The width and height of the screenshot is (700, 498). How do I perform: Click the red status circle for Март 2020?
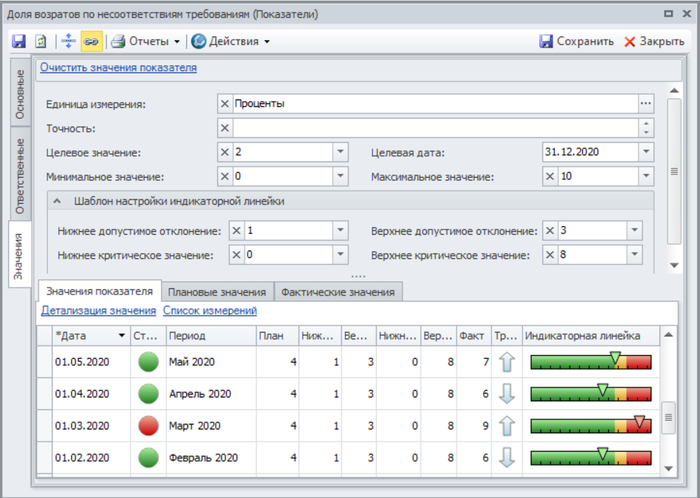[148, 425]
